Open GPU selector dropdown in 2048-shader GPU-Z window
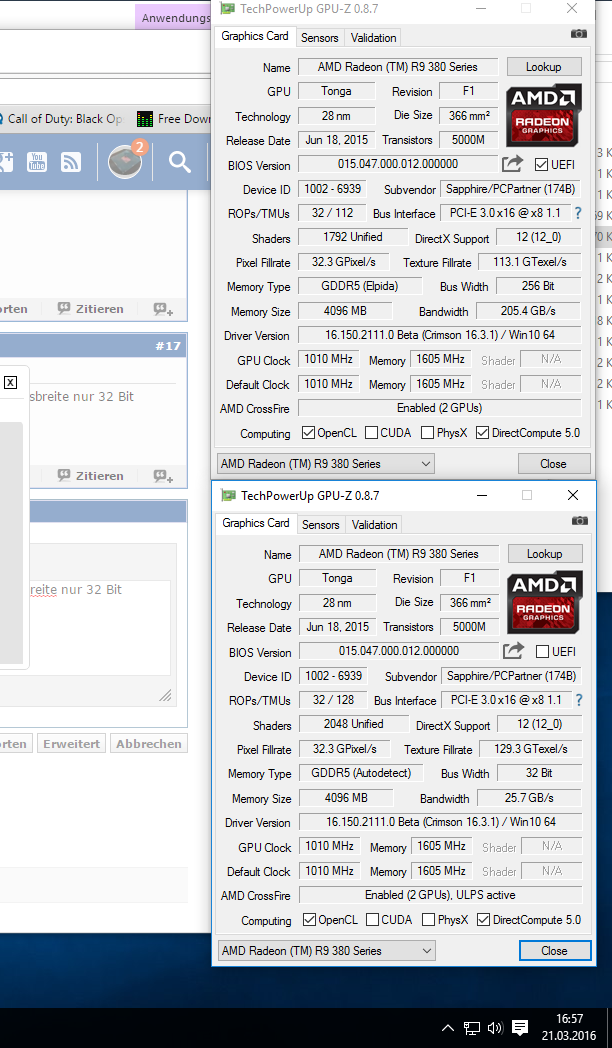The image size is (612, 1048). coord(327,950)
